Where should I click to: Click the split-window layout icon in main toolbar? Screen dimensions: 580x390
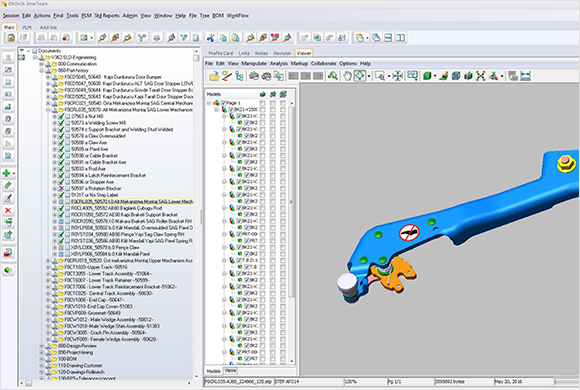coord(401,38)
